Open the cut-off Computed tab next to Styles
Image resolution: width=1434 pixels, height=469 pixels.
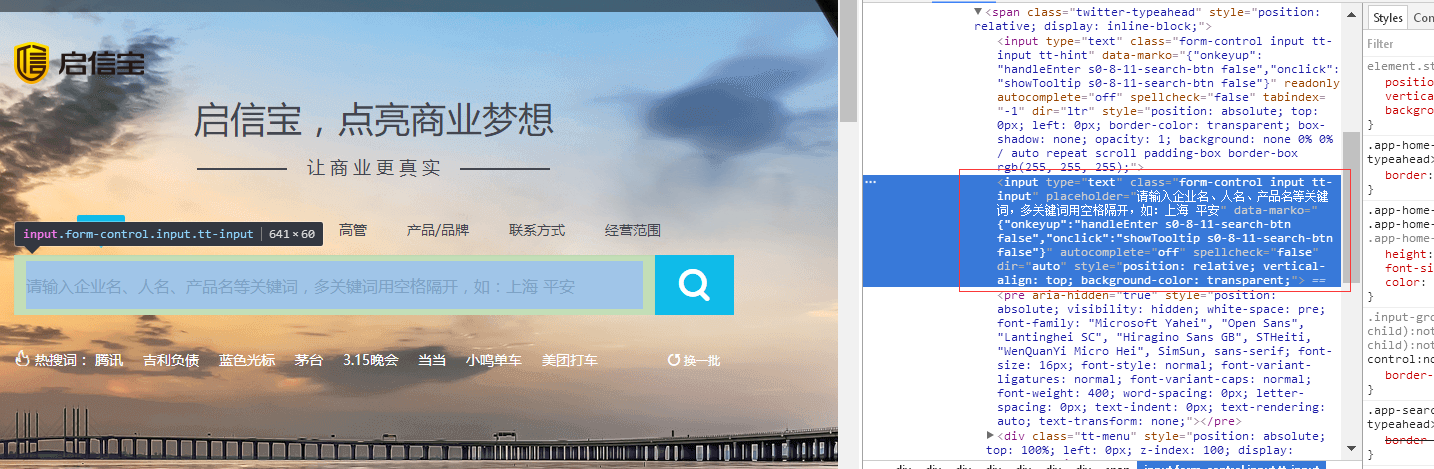(1423, 18)
